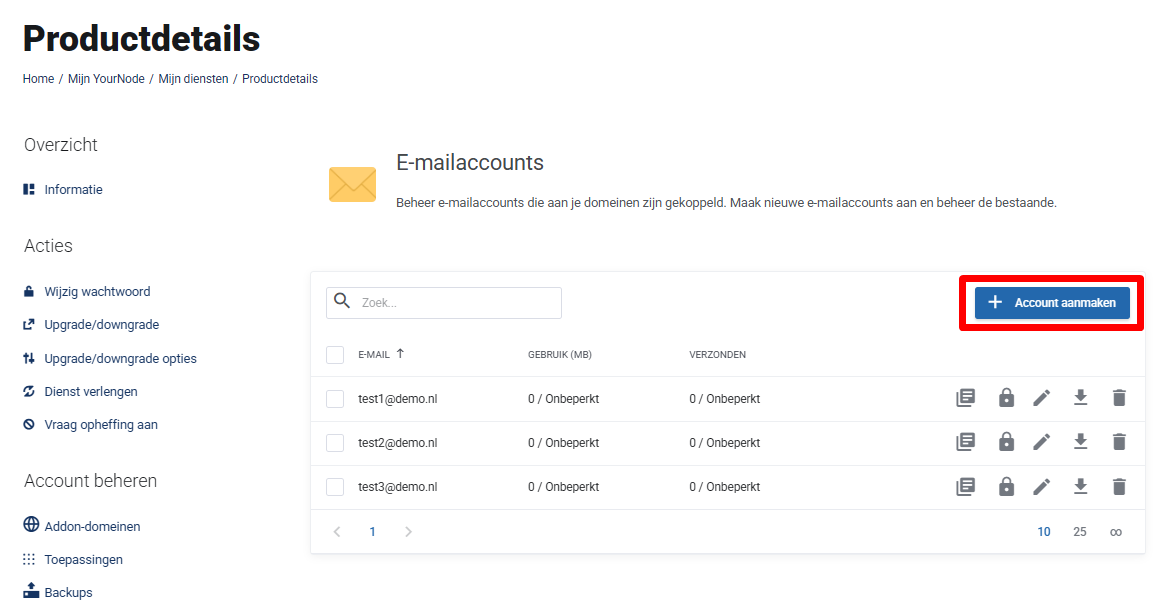This screenshot has width=1172, height=602.
Task: Go to the next page with the chevron
Action: [x=408, y=531]
